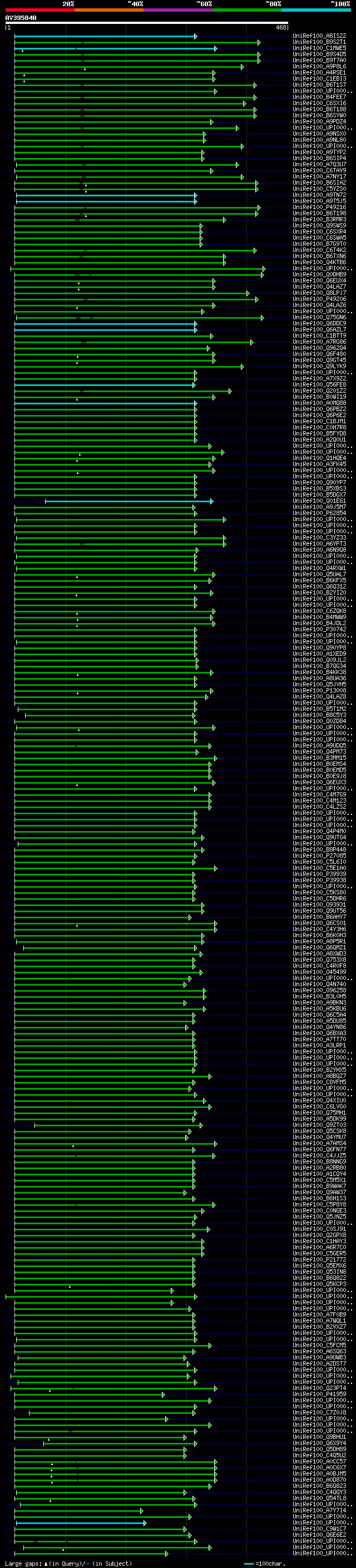Open hit UniRef100_P13008

coord(319,690)
